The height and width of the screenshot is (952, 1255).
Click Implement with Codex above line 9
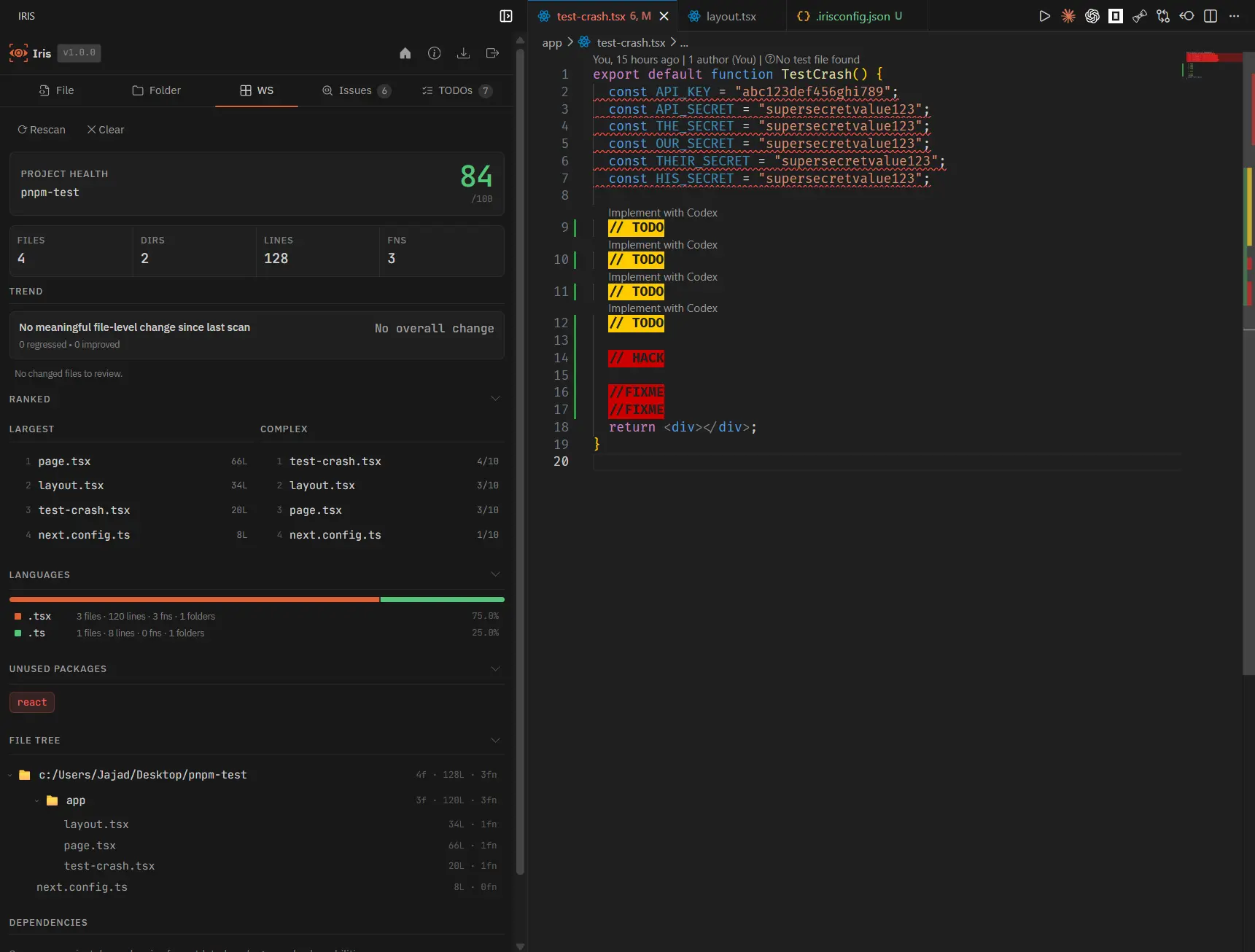pyautogui.click(x=663, y=213)
